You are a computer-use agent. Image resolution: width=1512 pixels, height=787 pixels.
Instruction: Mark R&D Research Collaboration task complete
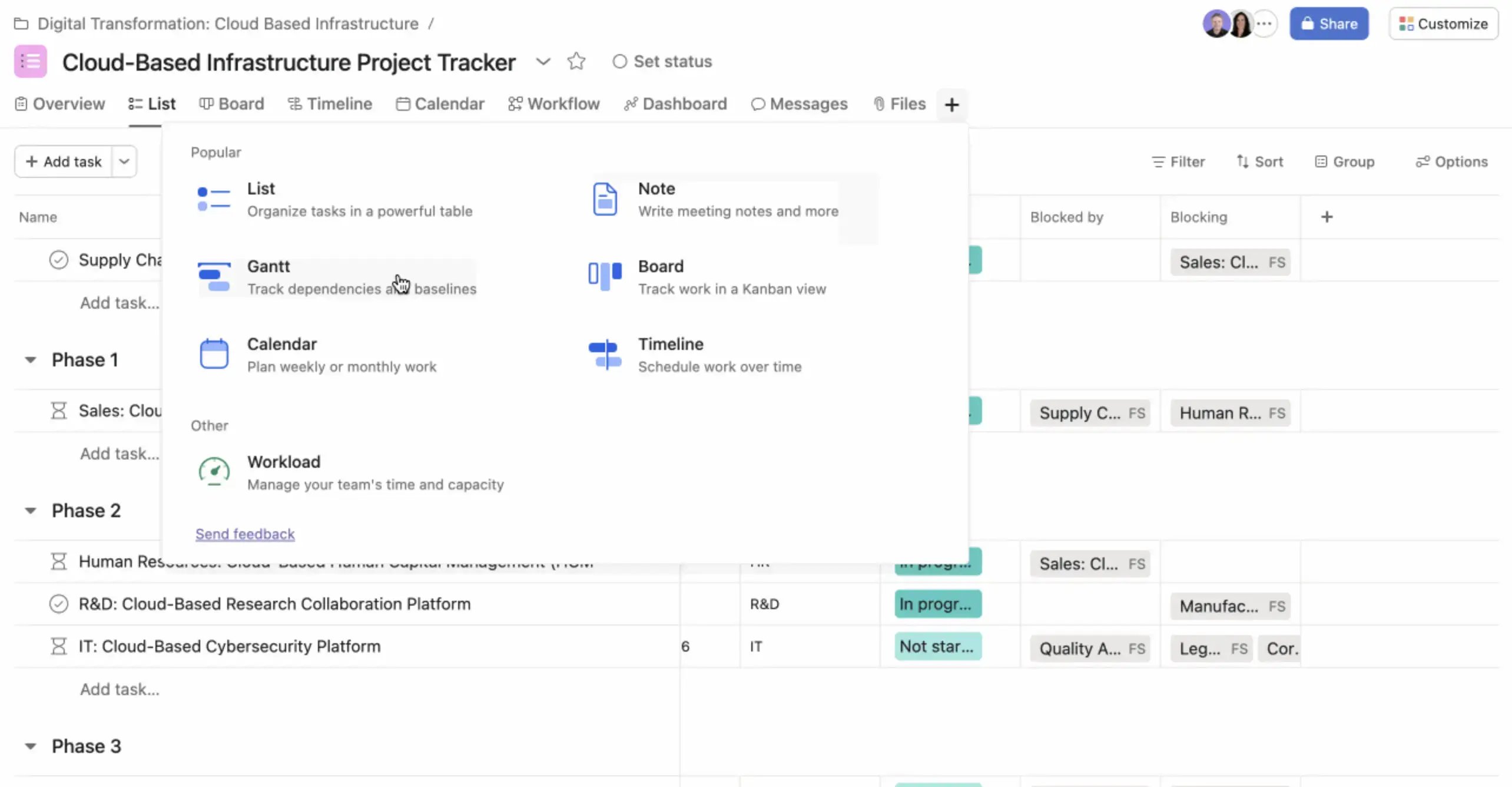pyautogui.click(x=58, y=604)
